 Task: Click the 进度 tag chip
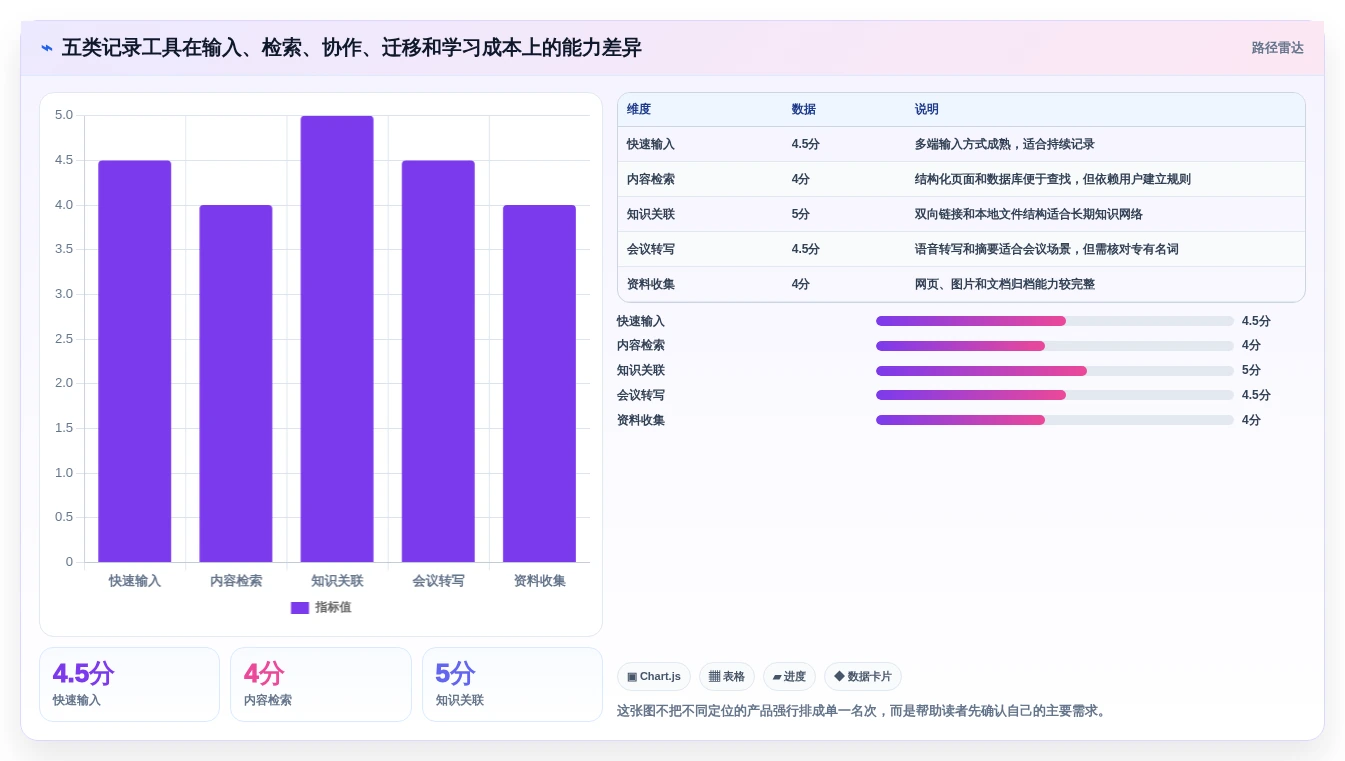click(x=789, y=677)
